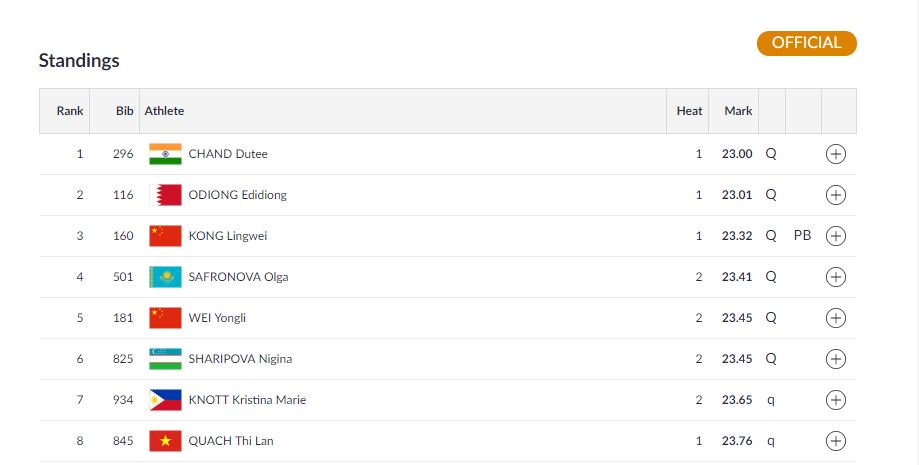Open SAFRONOVA Olga athlete link
Viewport: 919px width, 465px height.
click(x=238, y=277)
